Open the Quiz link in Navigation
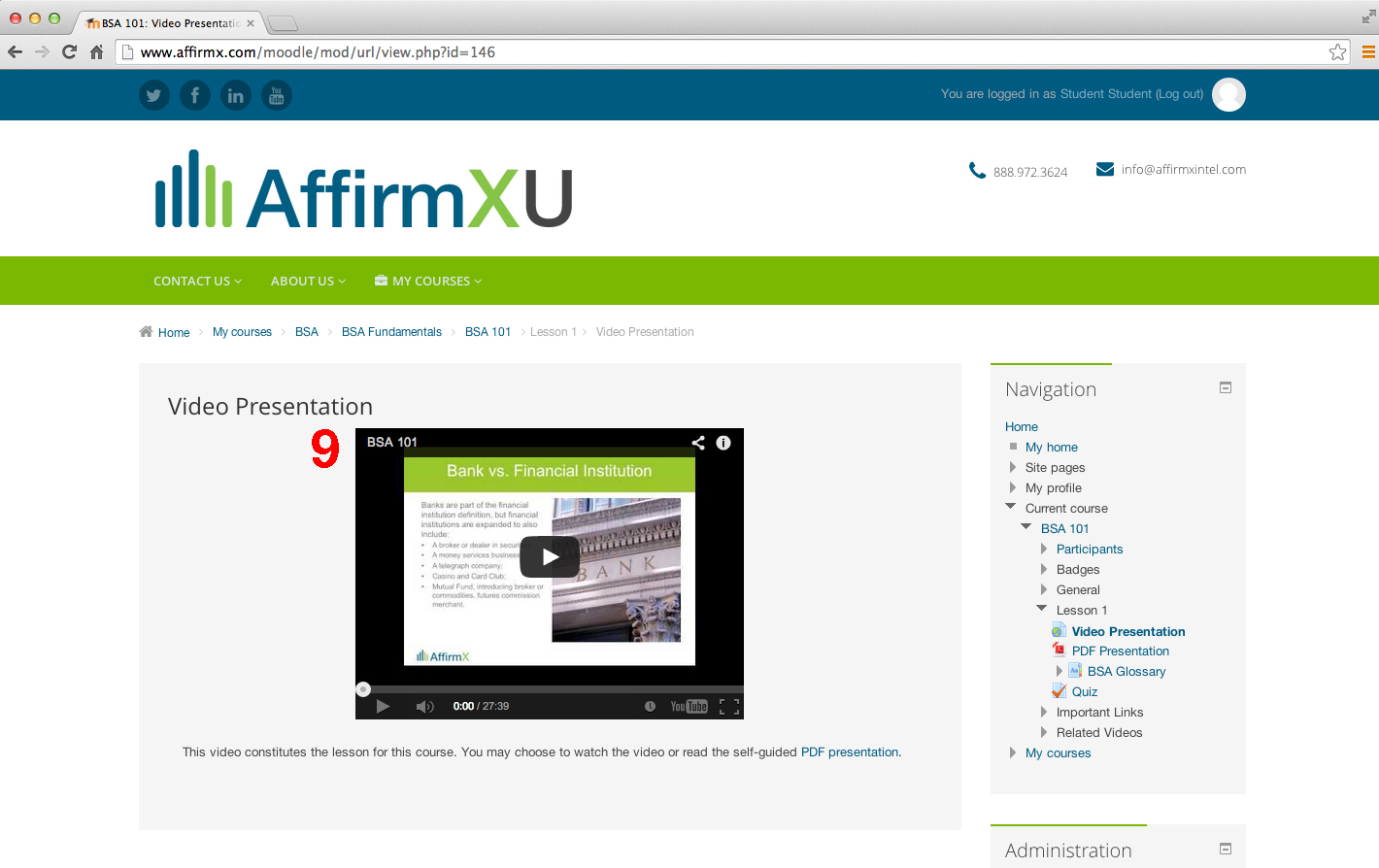Image resolution: width=1379 pixels, height=868 pixels. pyautogui.click(x=1085, y=691)
